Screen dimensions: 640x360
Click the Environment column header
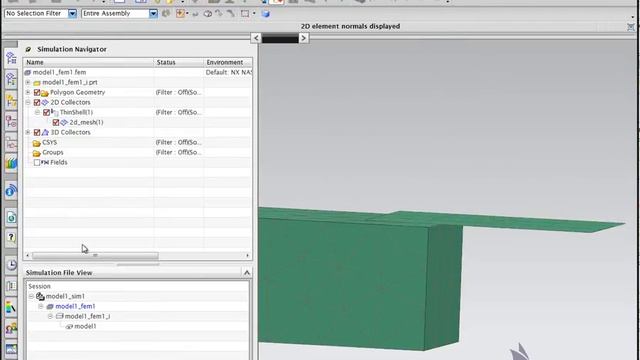pos(228,62)
